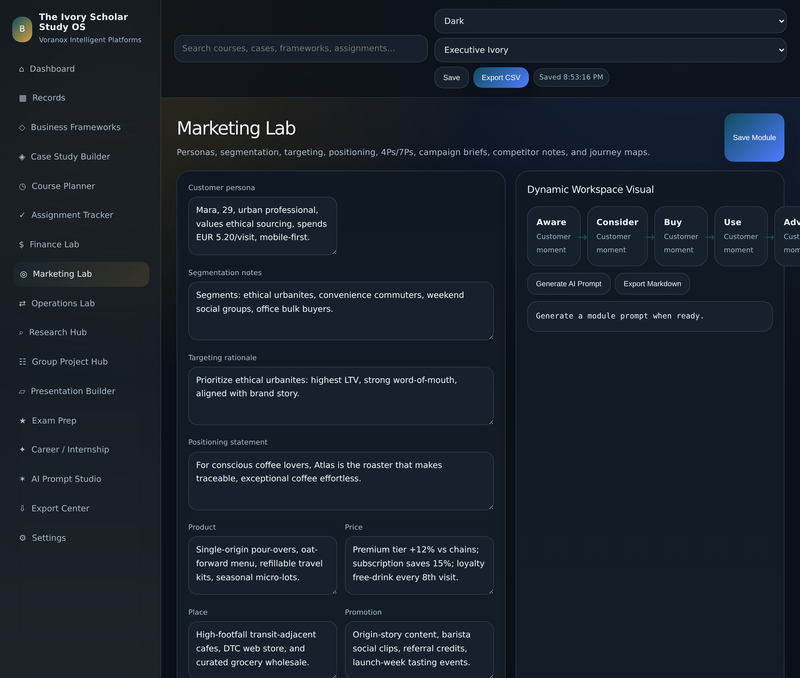The image size is (800, 678).
Task: Click the AI Prompt Studio icon
Action: pos(22,480)
